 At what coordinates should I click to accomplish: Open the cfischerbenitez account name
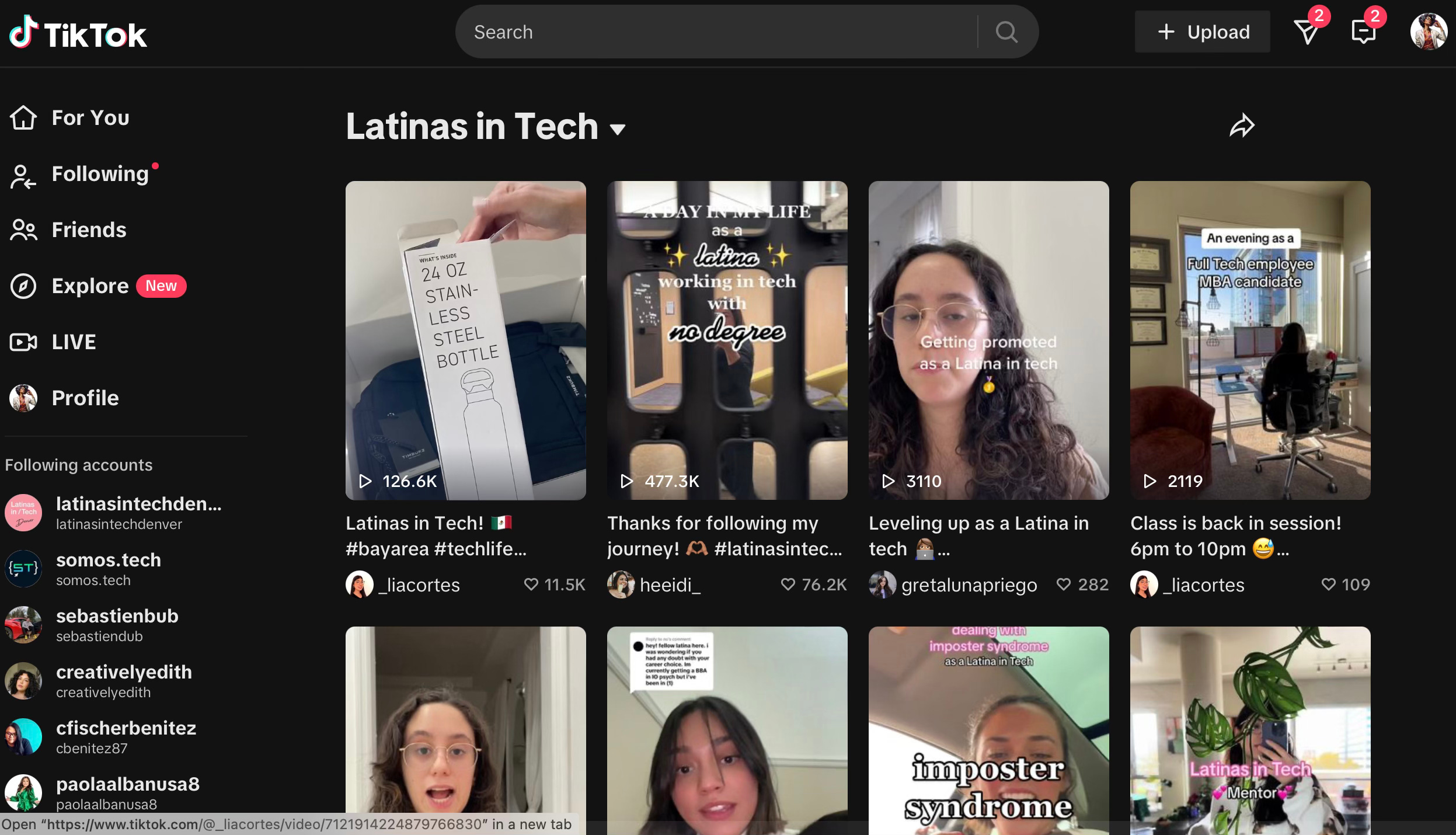click(x=126, y=728)
